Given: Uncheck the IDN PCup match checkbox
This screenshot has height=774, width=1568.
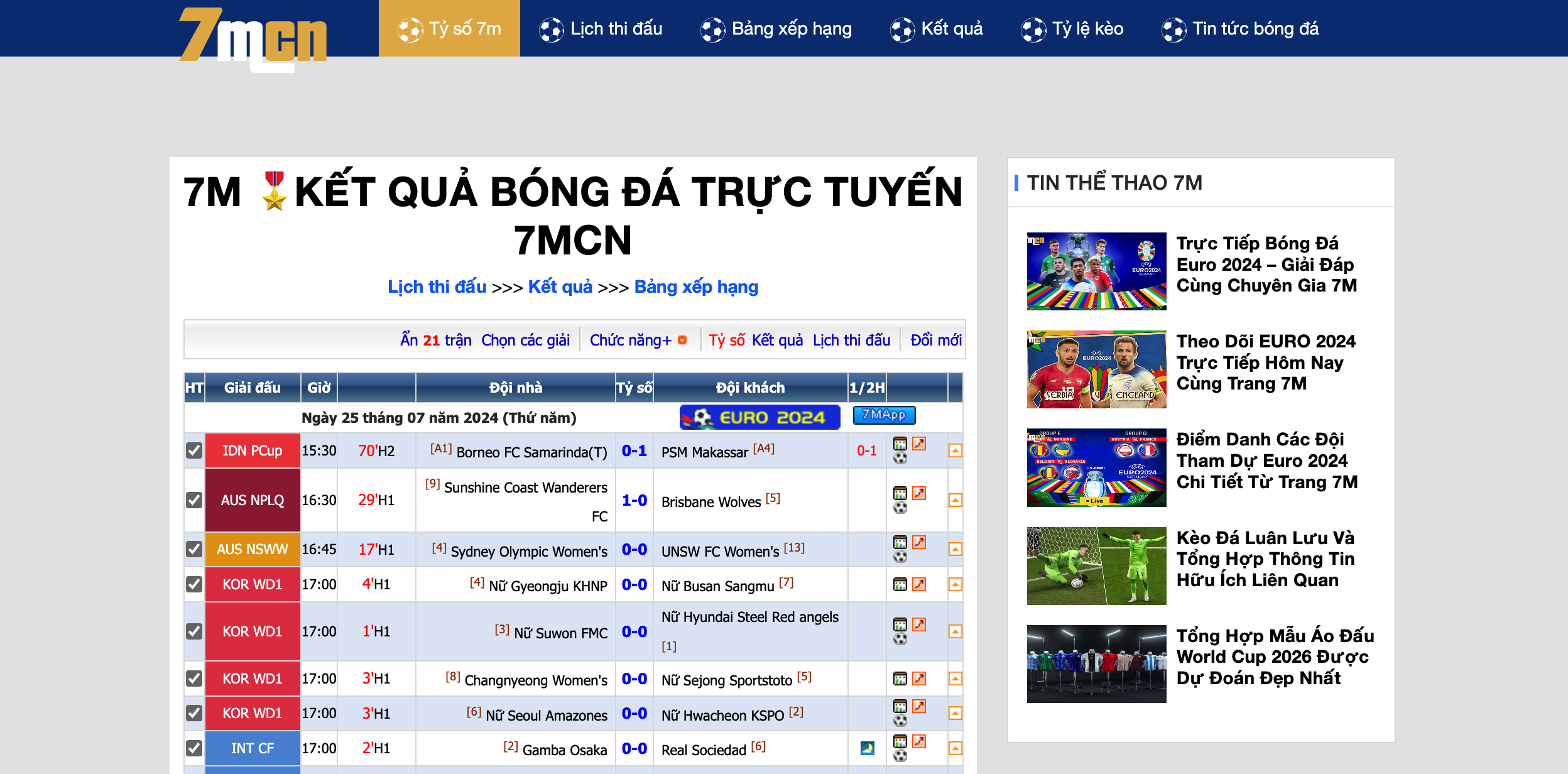Looking at the screenshot, I should click(193, 450).
